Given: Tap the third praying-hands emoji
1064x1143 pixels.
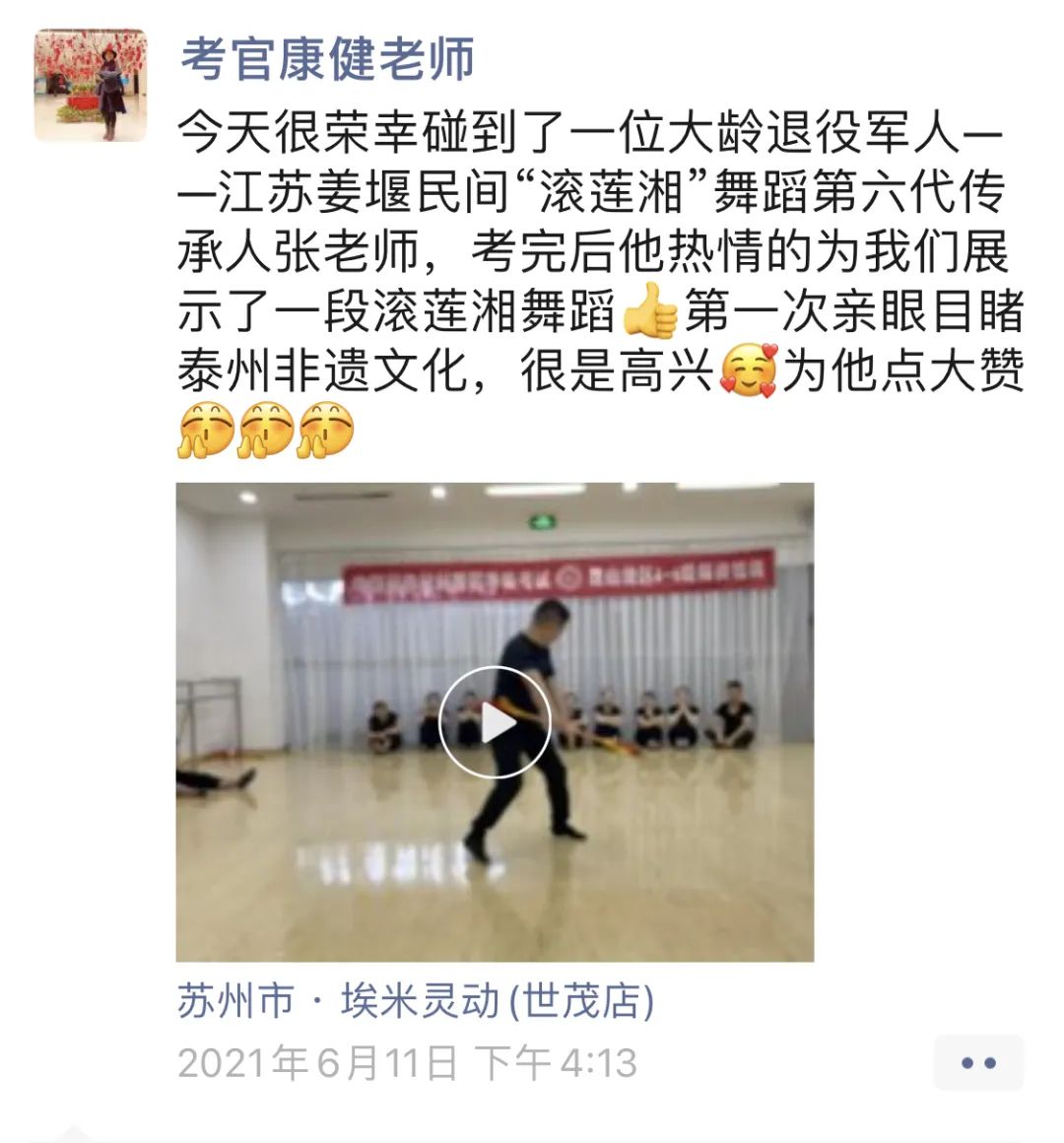Looking at the screenshot, I should pyautogui.click(x=326, y=430).
